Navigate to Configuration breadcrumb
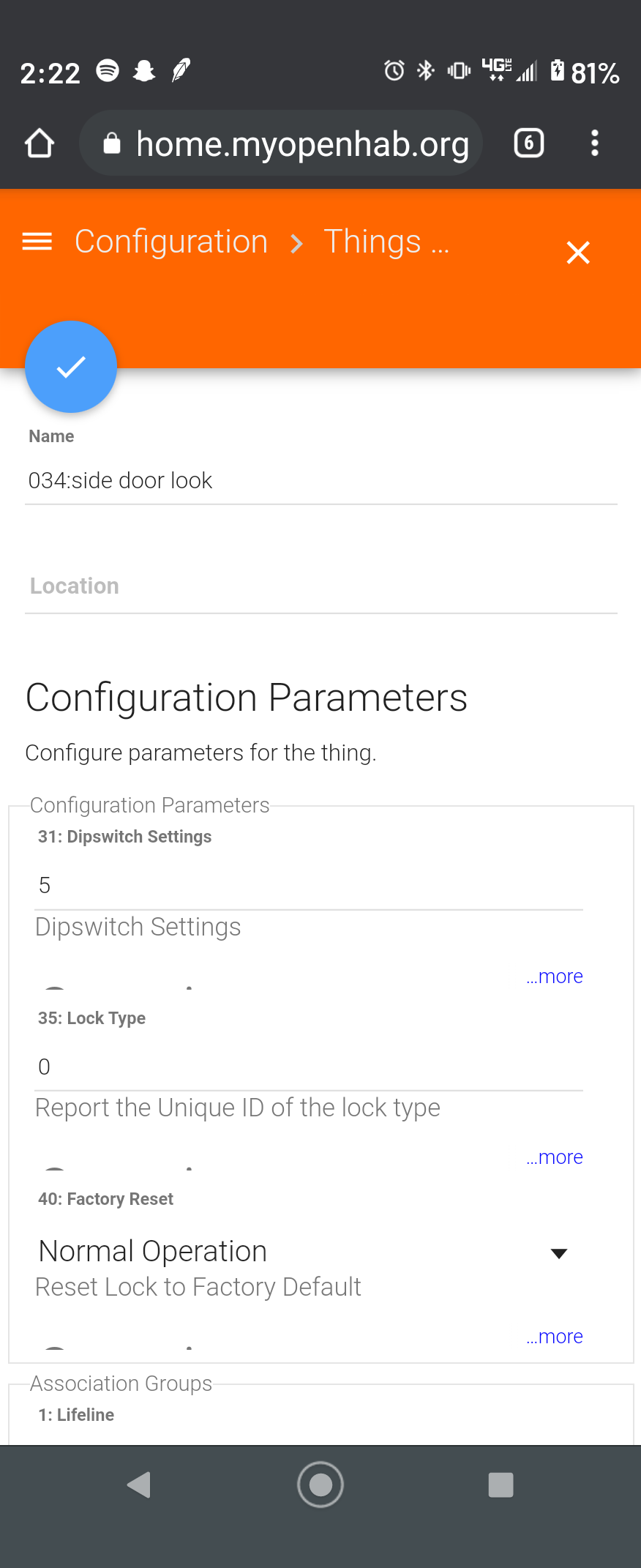The image size is (641, 1568). tap(171, 242)
